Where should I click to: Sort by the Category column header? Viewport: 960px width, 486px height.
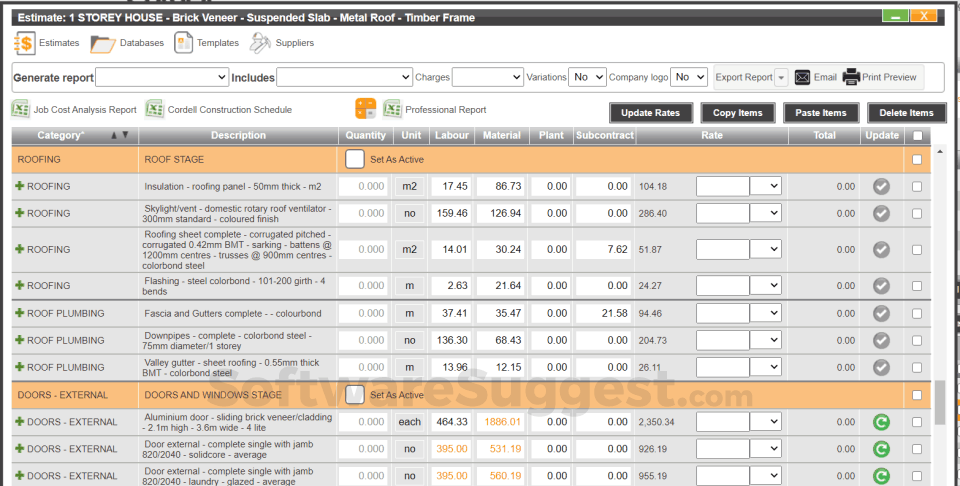[x=61, y=136]
